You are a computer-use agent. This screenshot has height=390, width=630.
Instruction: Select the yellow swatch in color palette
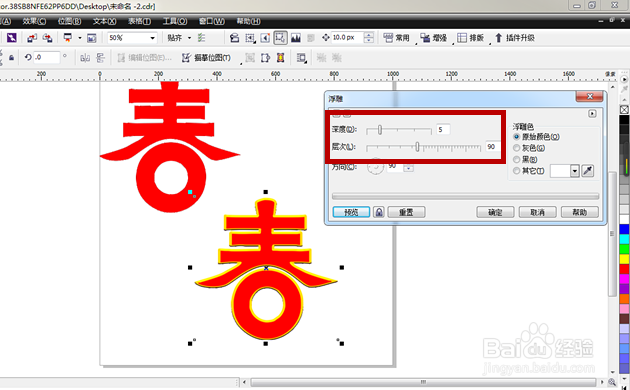(624, 259)
